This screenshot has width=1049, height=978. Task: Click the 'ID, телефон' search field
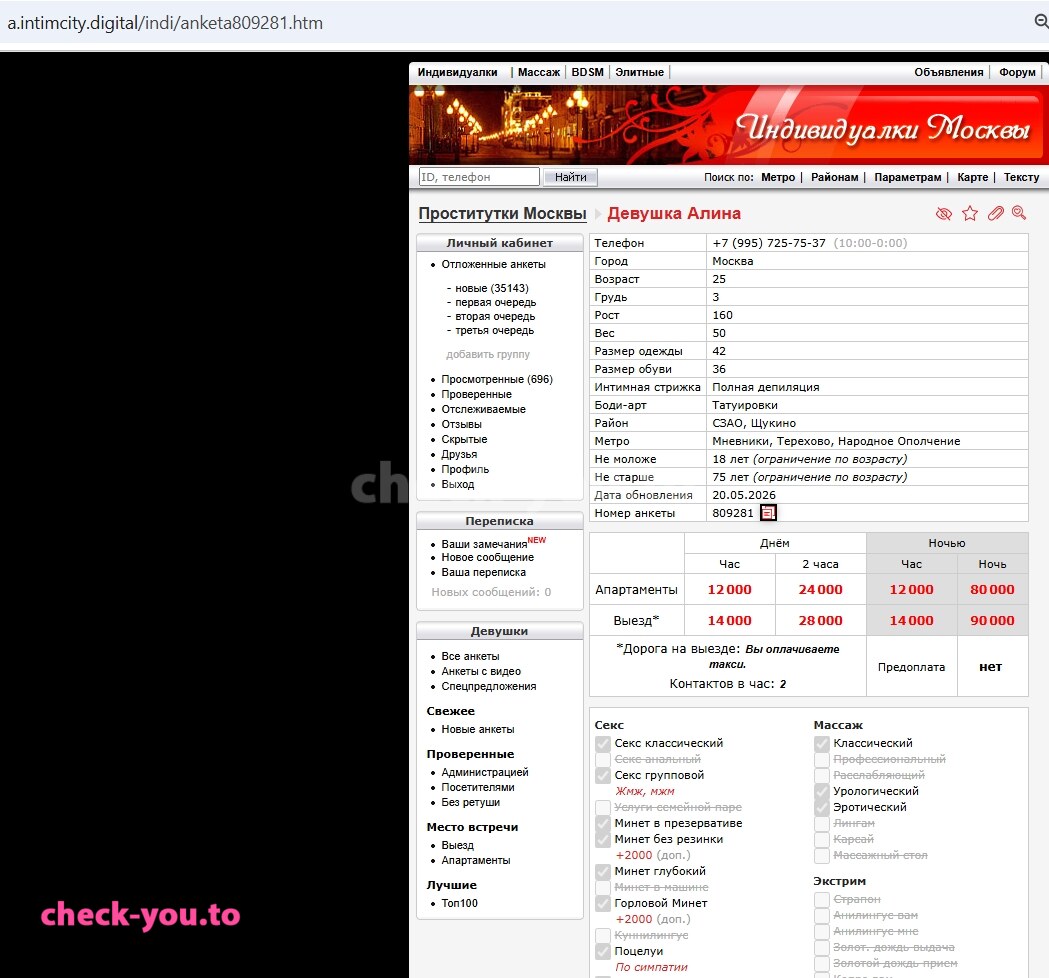coord(479,177)
